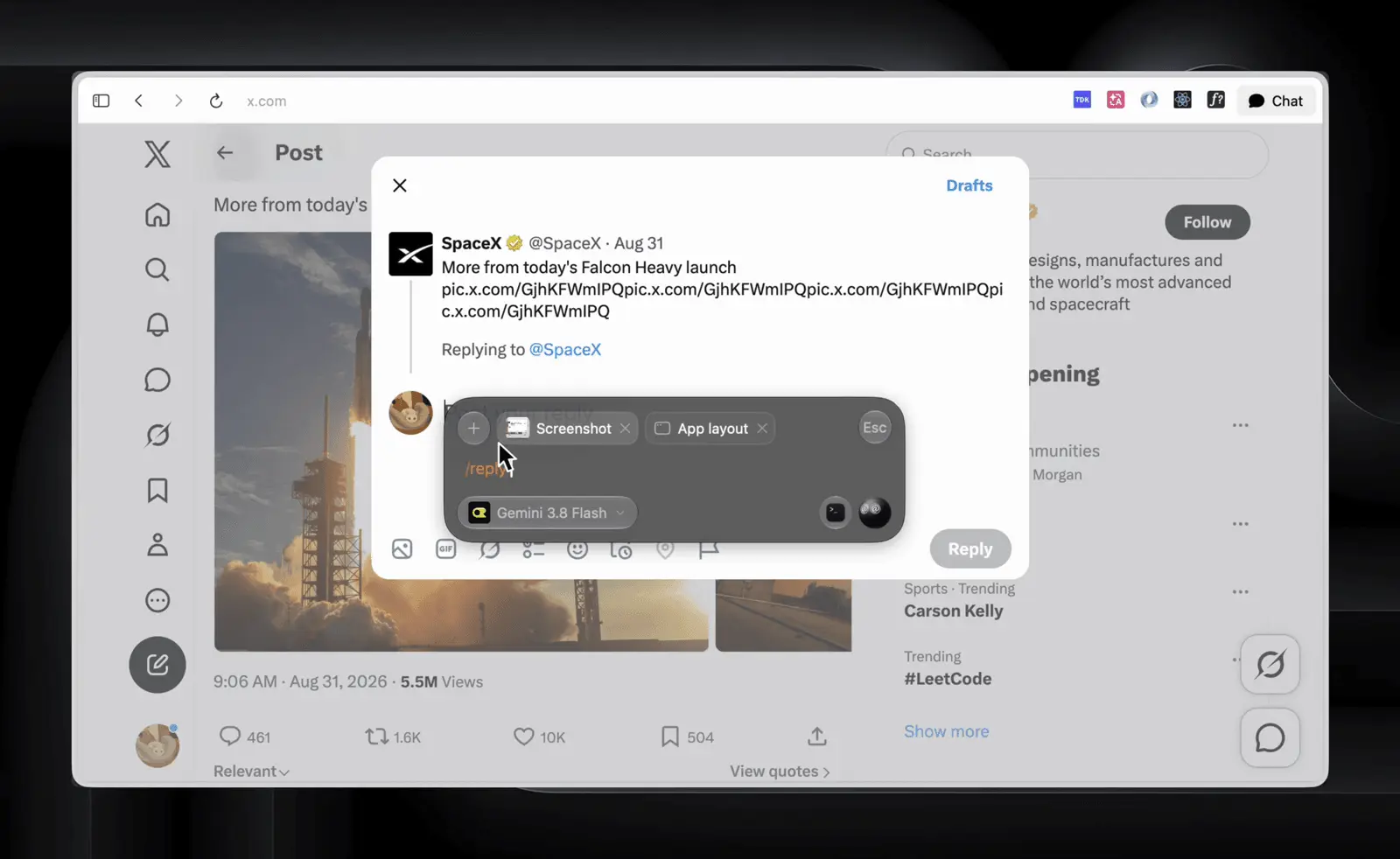Open the f? fonts extension icon

pyautogui.click(x=1215, y=100)
